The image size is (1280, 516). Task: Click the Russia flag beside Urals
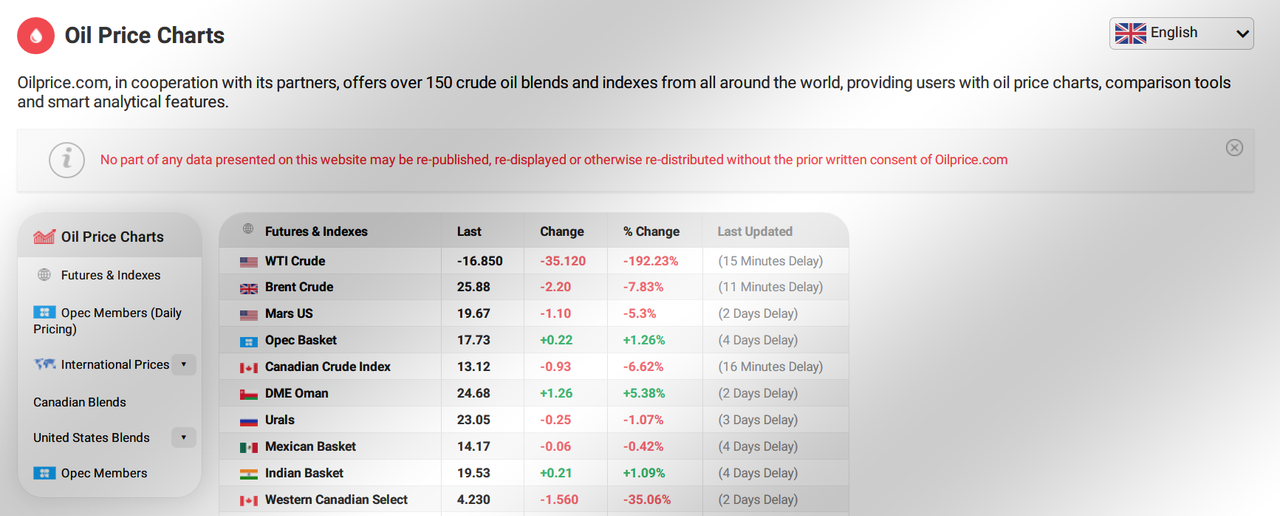249,421
